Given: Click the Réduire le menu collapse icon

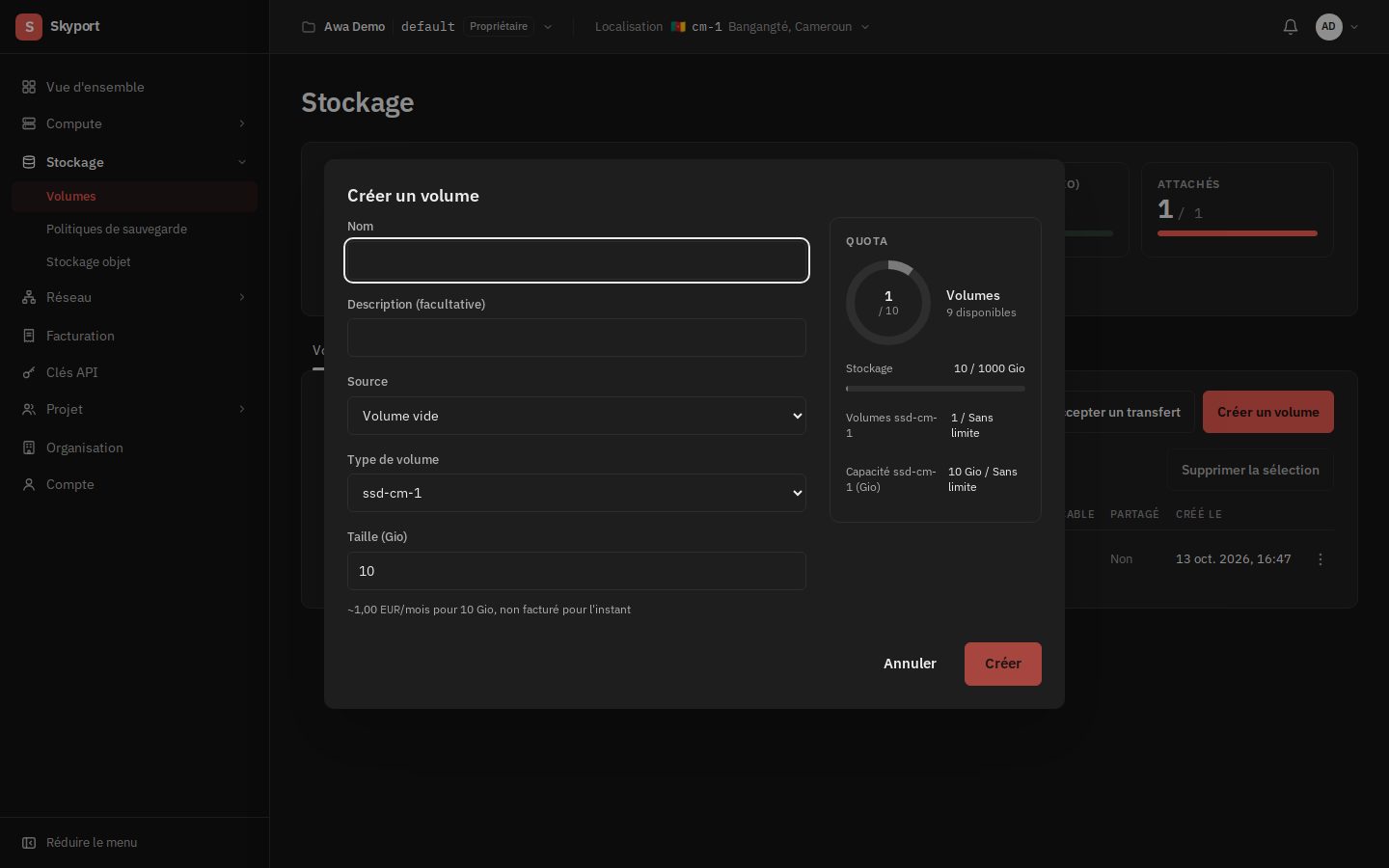Looking at the screenshot, I should pos(29,843).
